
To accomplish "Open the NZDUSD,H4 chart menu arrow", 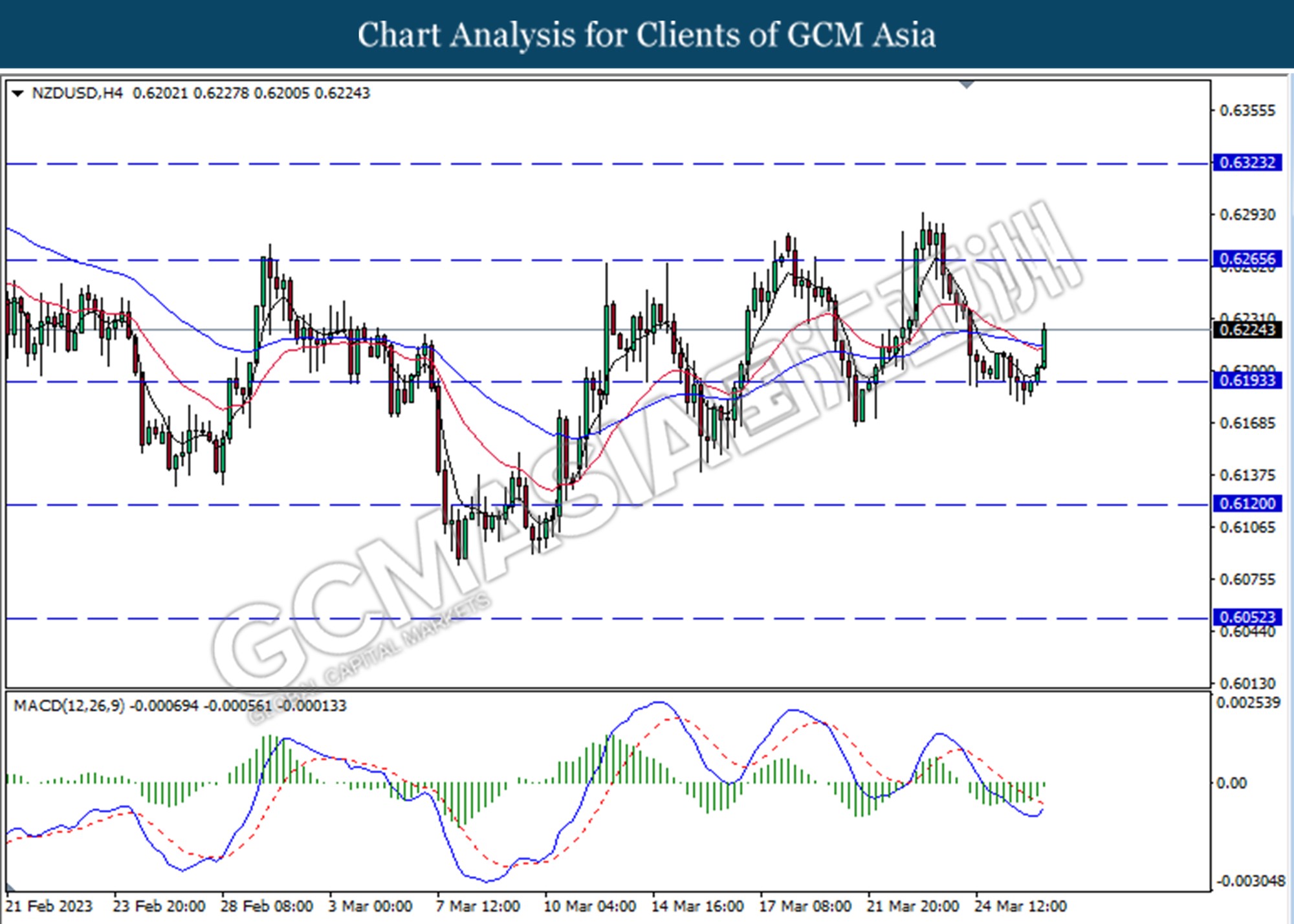I will (17, 94).
